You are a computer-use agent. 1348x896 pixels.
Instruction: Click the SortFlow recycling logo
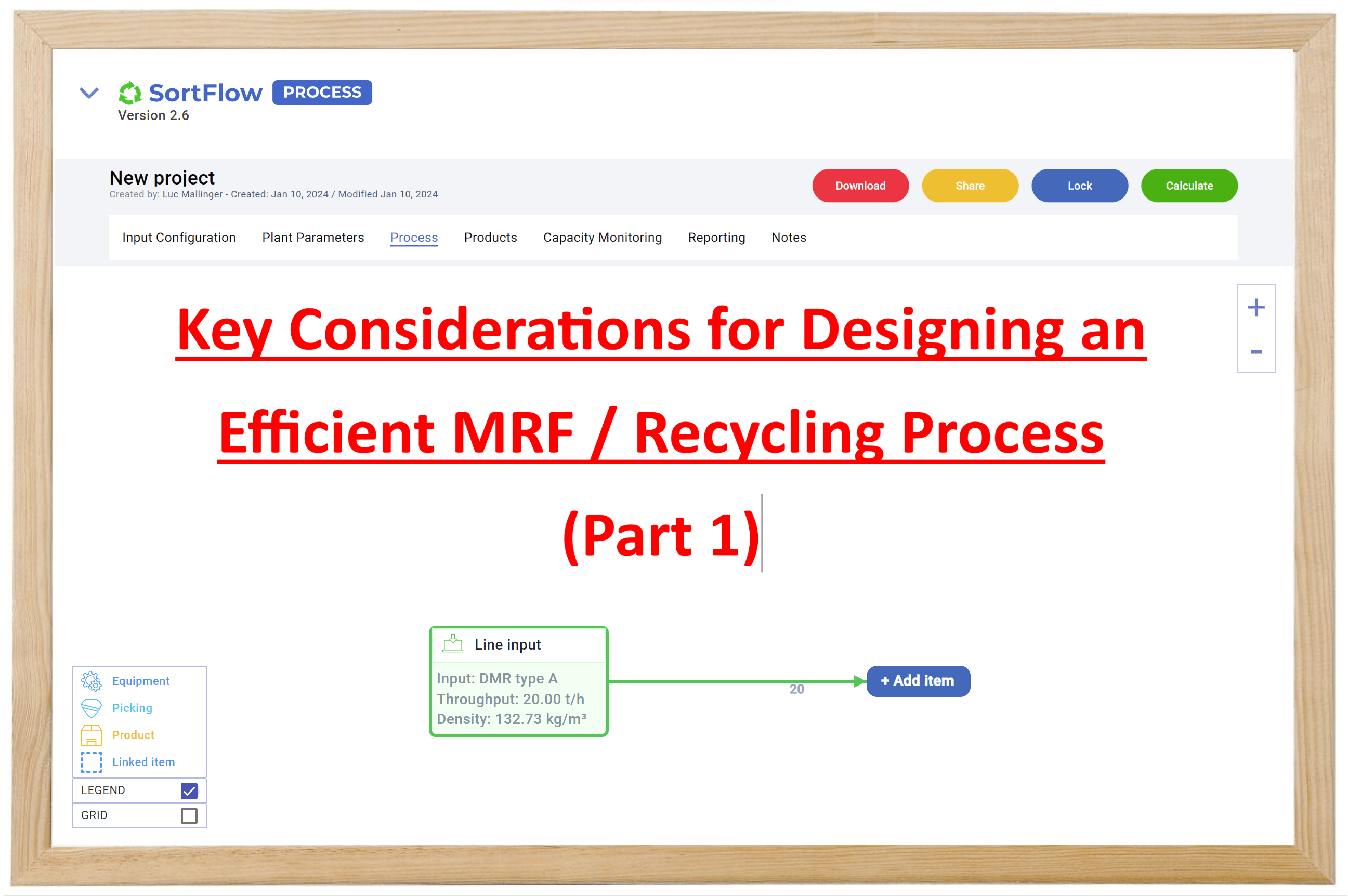(x=130, y=92)
